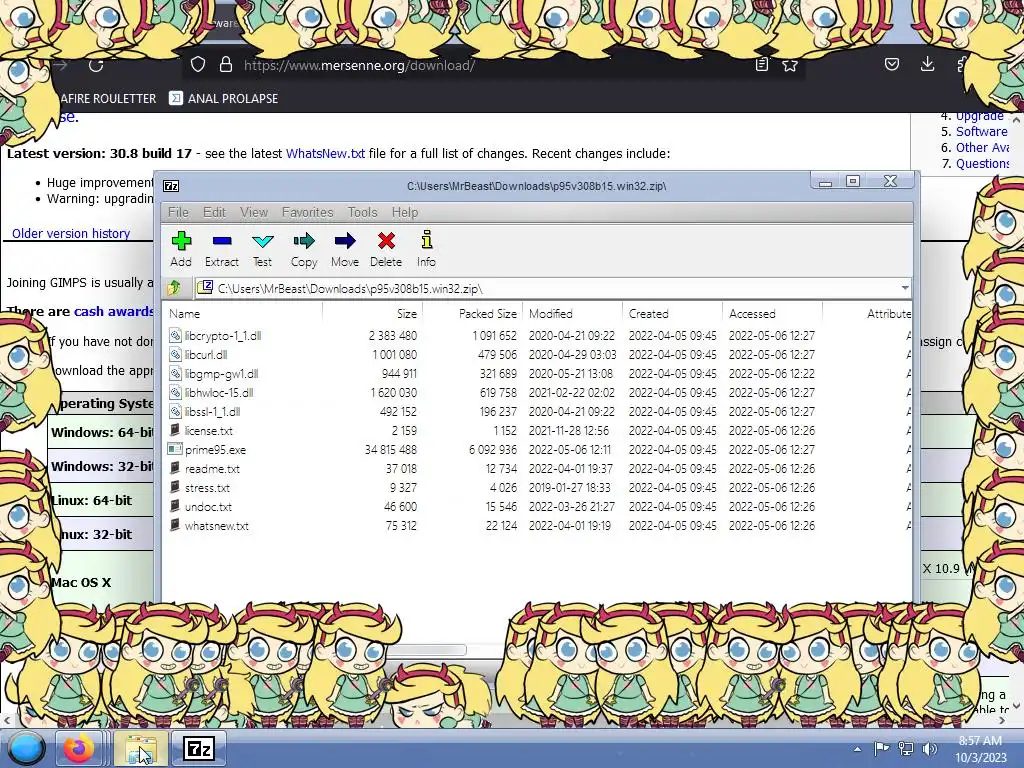Open the Help menu in 7-Zip

tap(405, 212)
